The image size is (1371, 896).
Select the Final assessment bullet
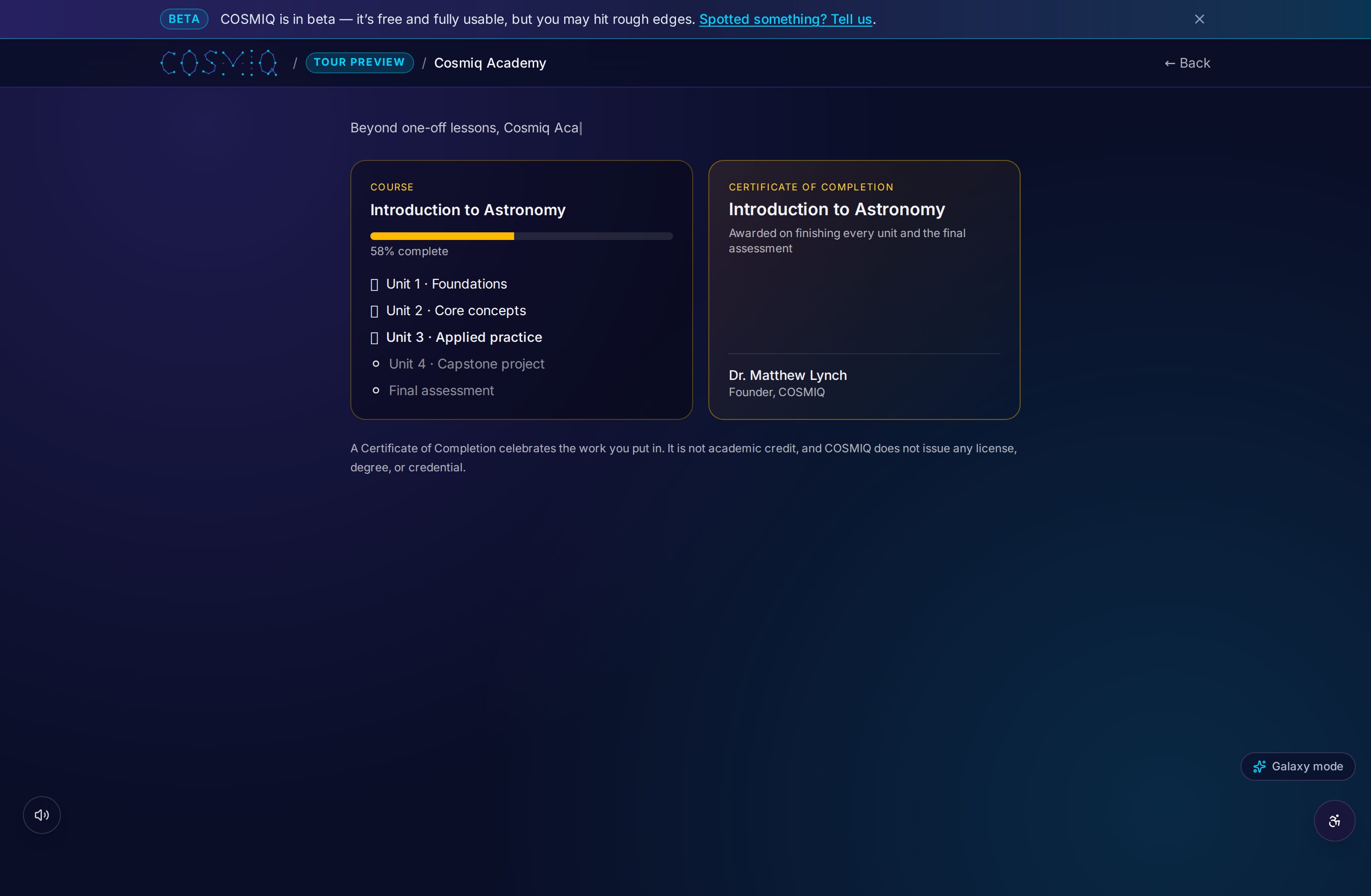(x=376, y=390)
